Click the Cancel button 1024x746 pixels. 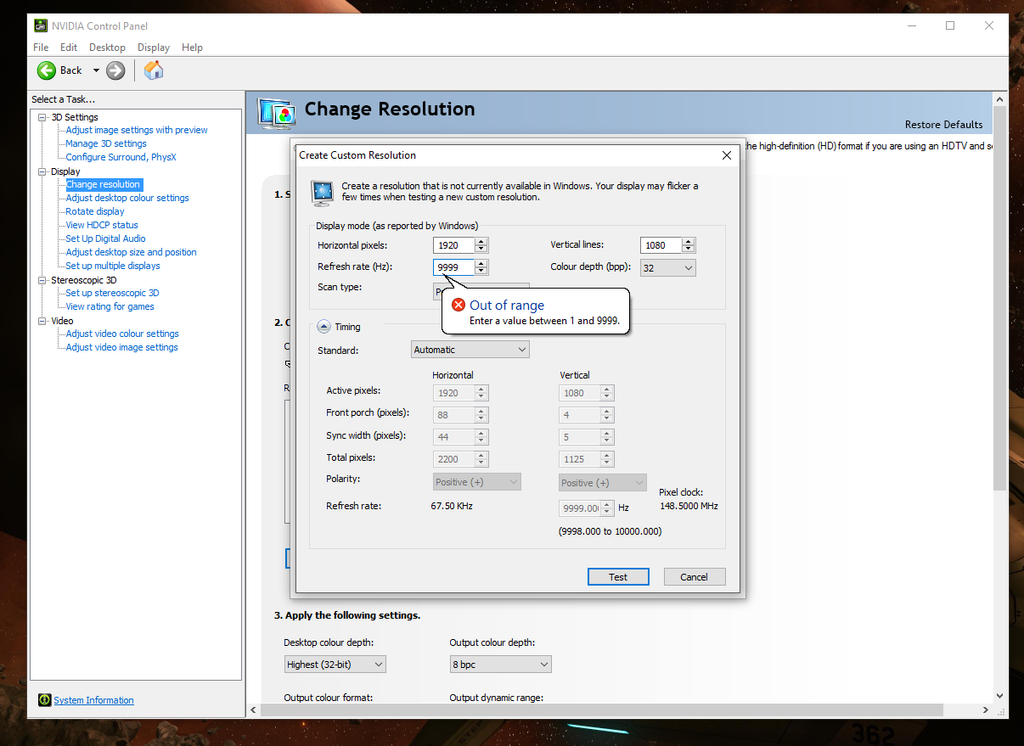point(694,576)
